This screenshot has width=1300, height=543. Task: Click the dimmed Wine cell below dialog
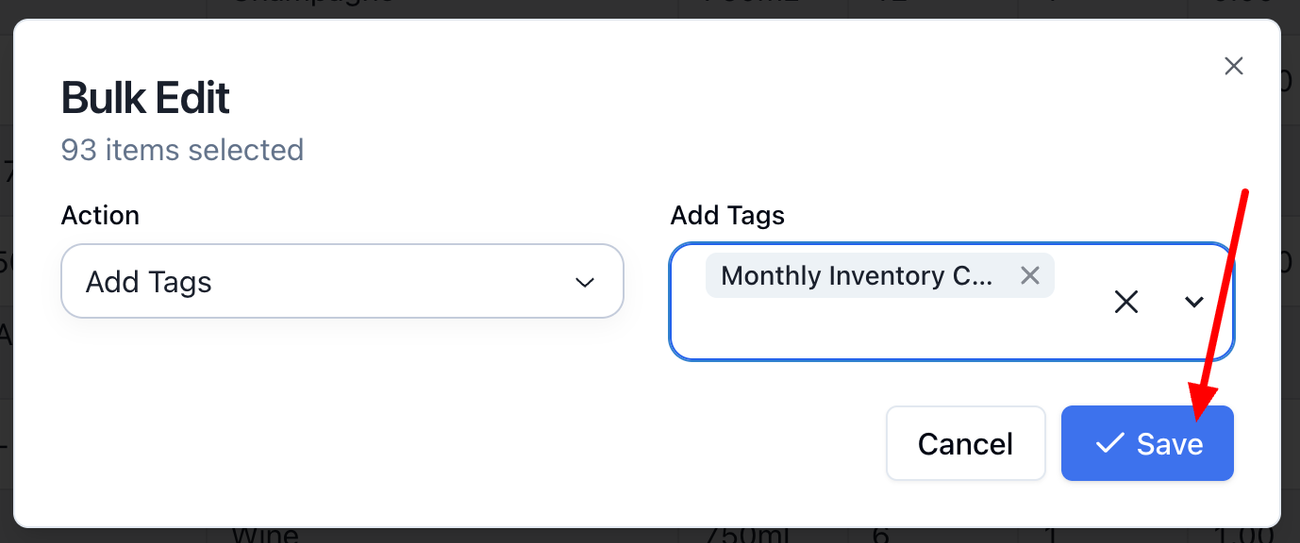click(265, 535)
